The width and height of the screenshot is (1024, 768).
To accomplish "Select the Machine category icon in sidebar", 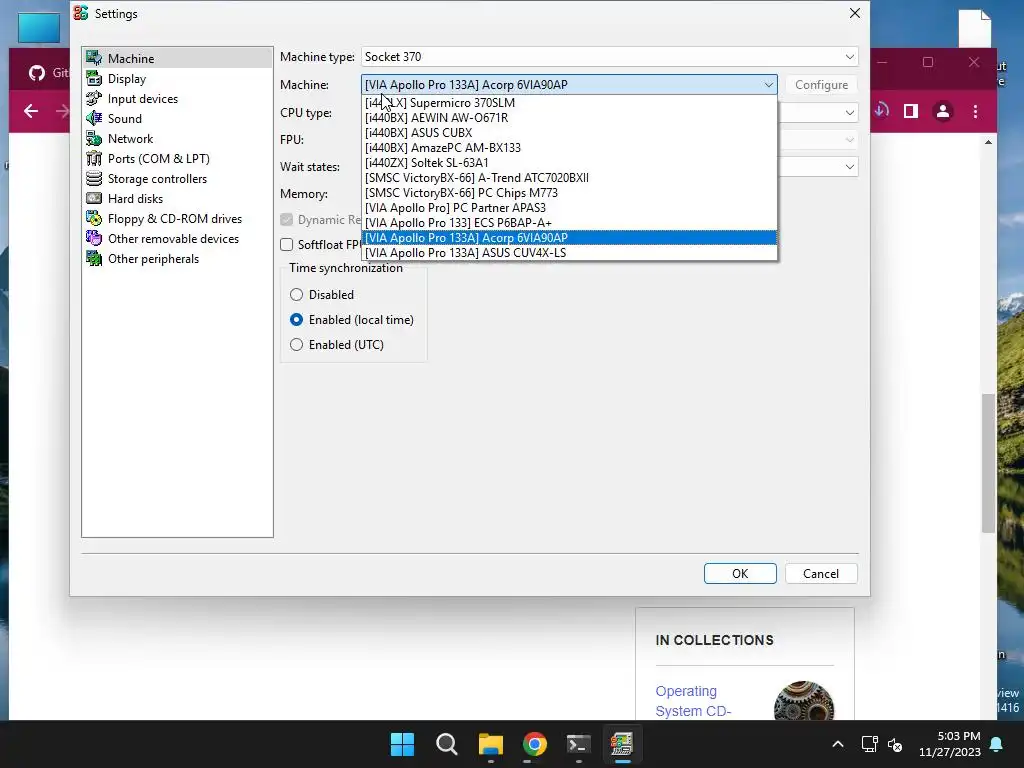I will [94, 58].
